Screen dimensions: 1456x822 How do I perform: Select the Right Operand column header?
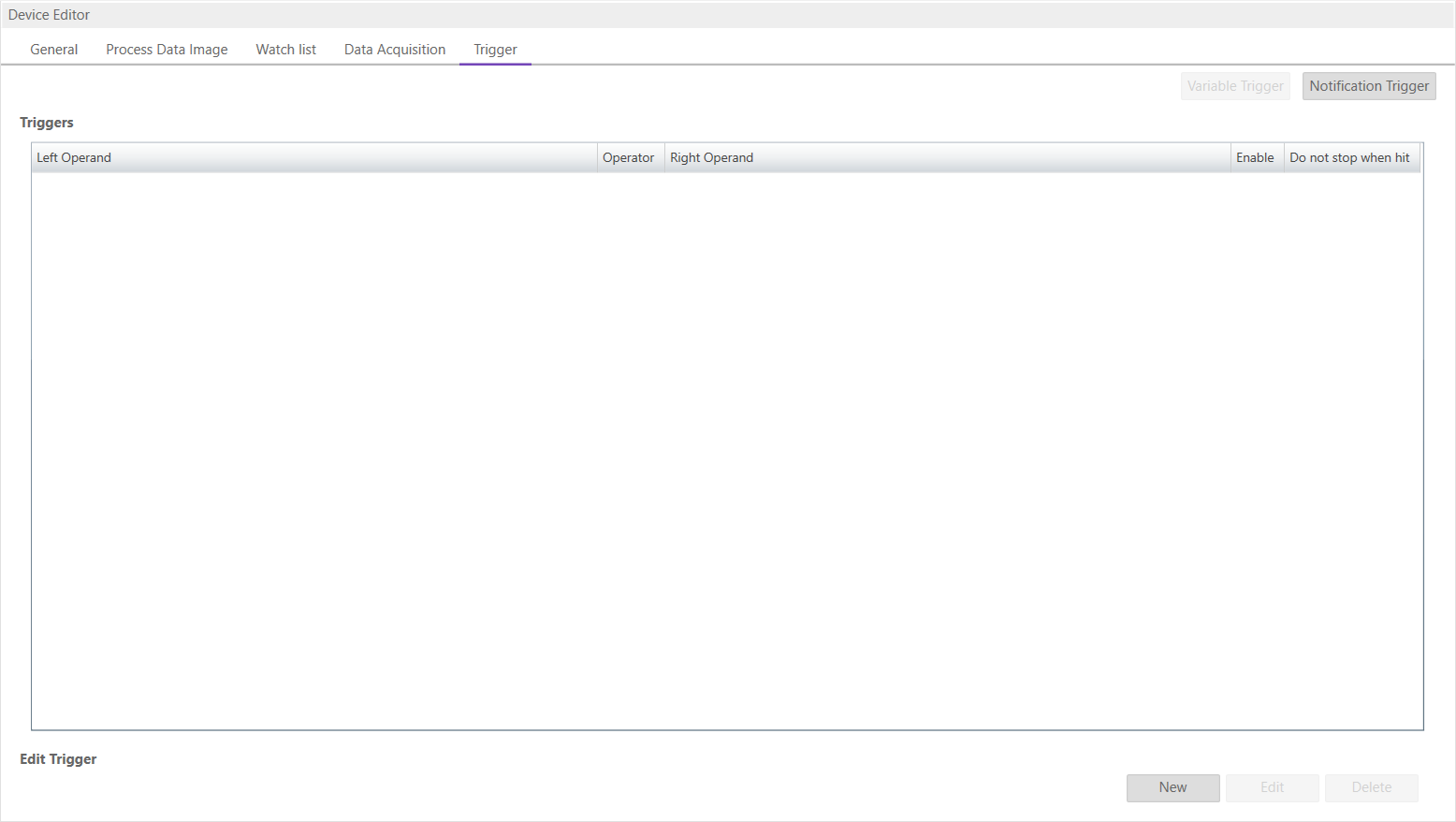tap(946, 157)
